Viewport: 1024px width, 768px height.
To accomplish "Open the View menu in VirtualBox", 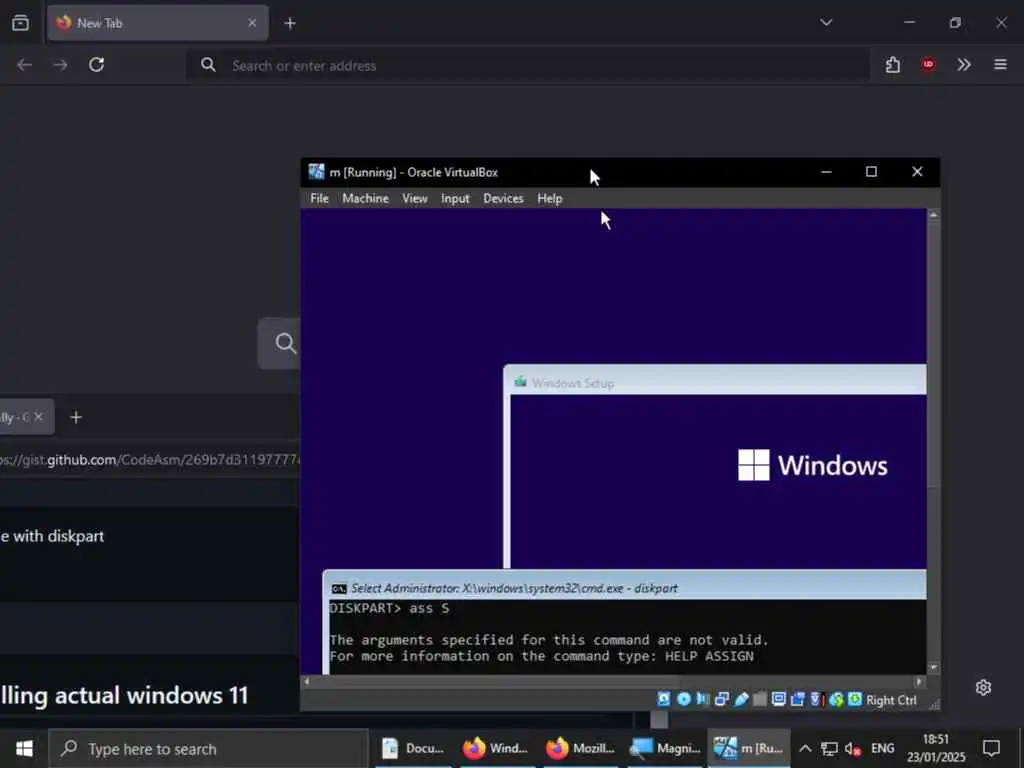I will pos(415,199).
